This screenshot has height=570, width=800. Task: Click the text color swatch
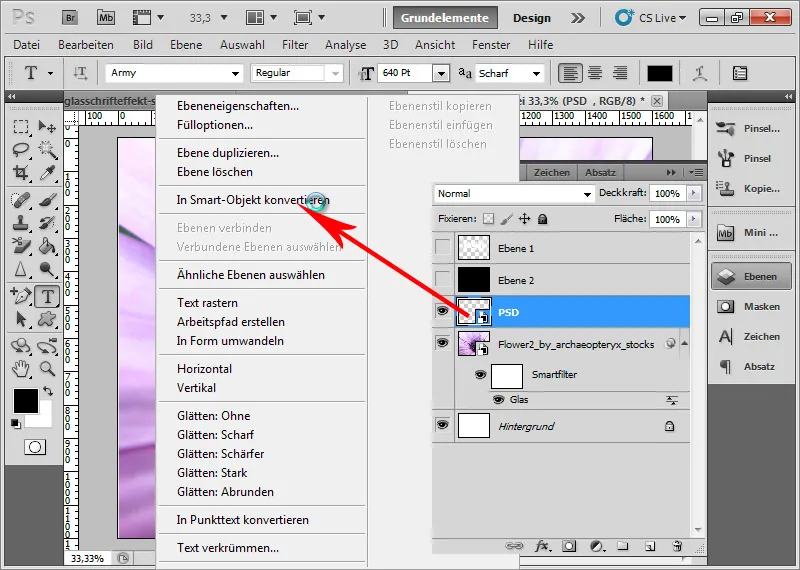(x=660, y=73)
